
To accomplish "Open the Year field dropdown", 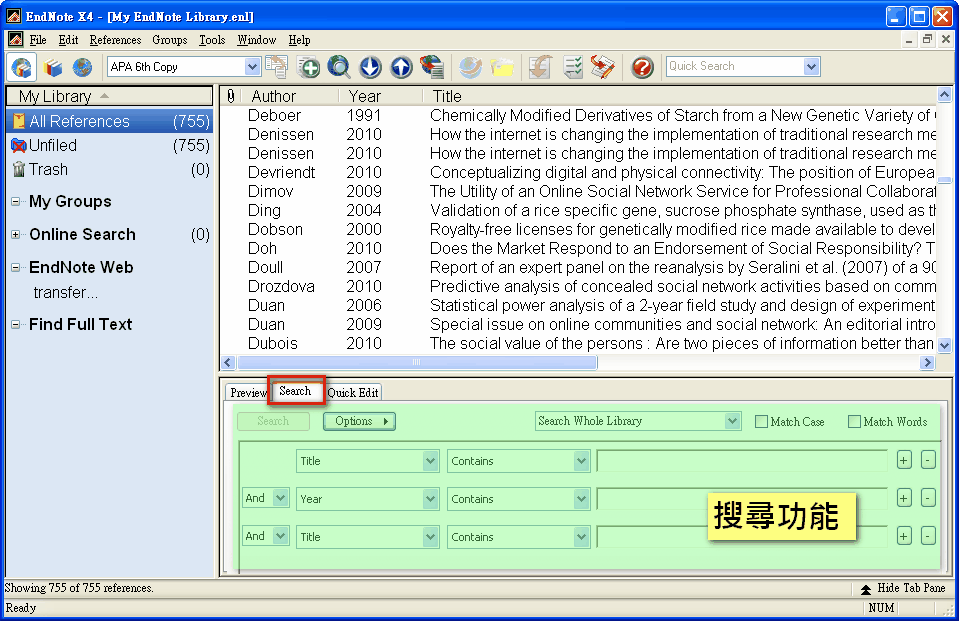I will [x=431, y=499].
